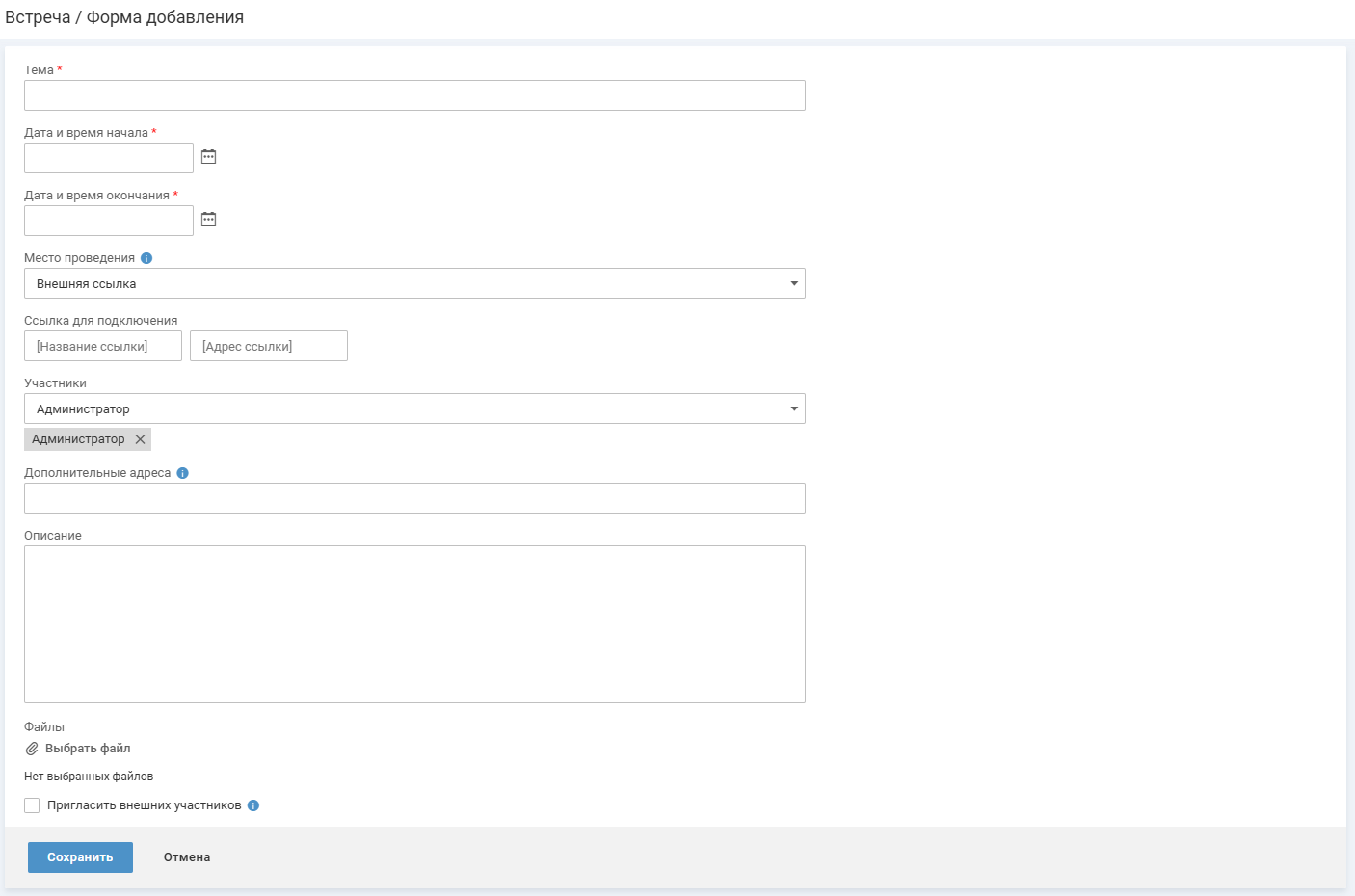Open calendar picker for end date

(x=208, y=220)
